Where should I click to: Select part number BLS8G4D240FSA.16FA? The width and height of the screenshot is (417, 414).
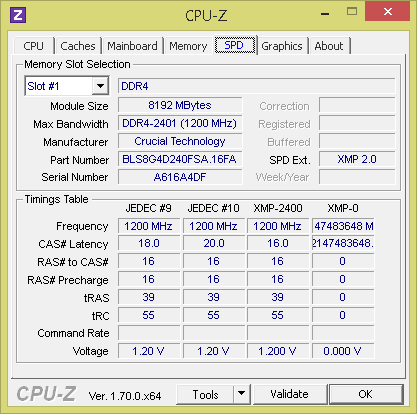180,159
